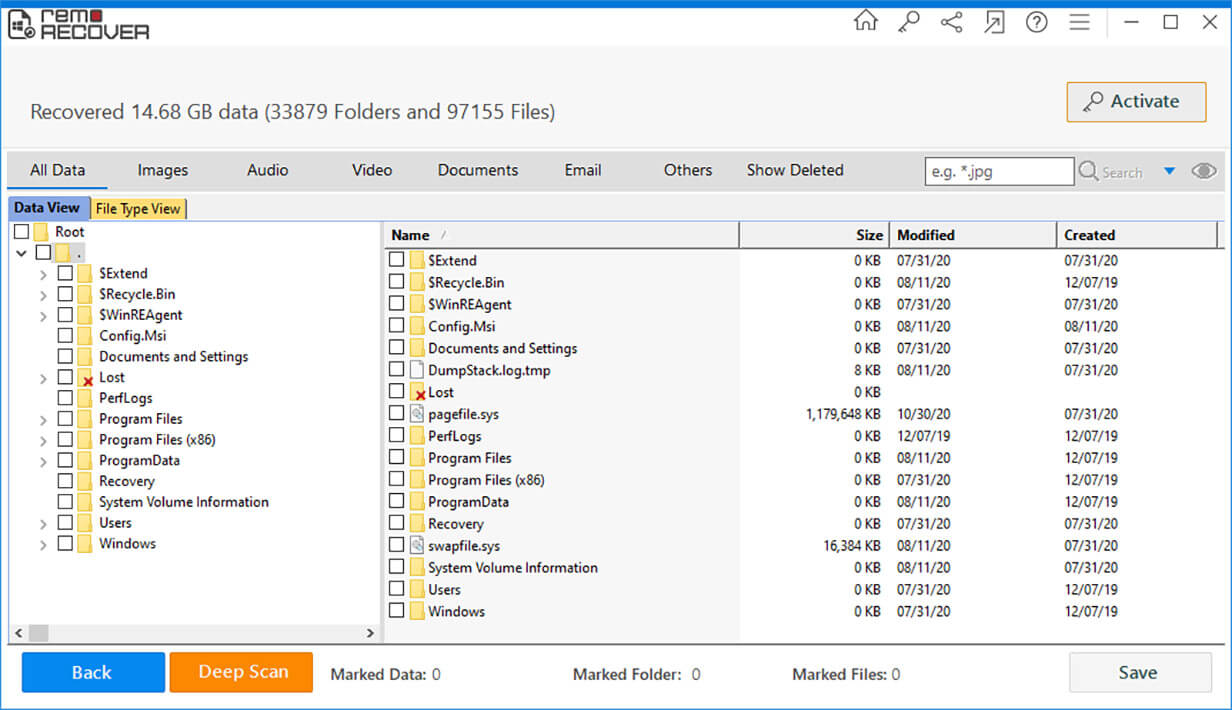This screenshot has width=1232, height=710.
Task: Expand the Program Files tree node
Action: pyautogui.click(x=43, y=420)
